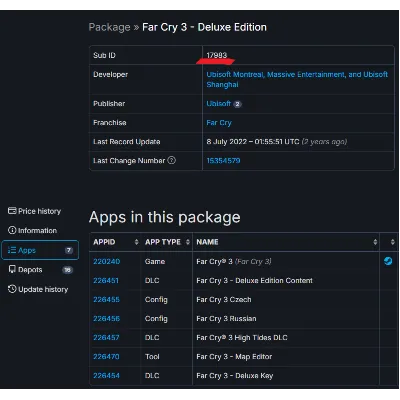The height and width of the screenshot is (400, 400).
Task: Click Far Cry 3 Czech name
Action: point(224,299)
